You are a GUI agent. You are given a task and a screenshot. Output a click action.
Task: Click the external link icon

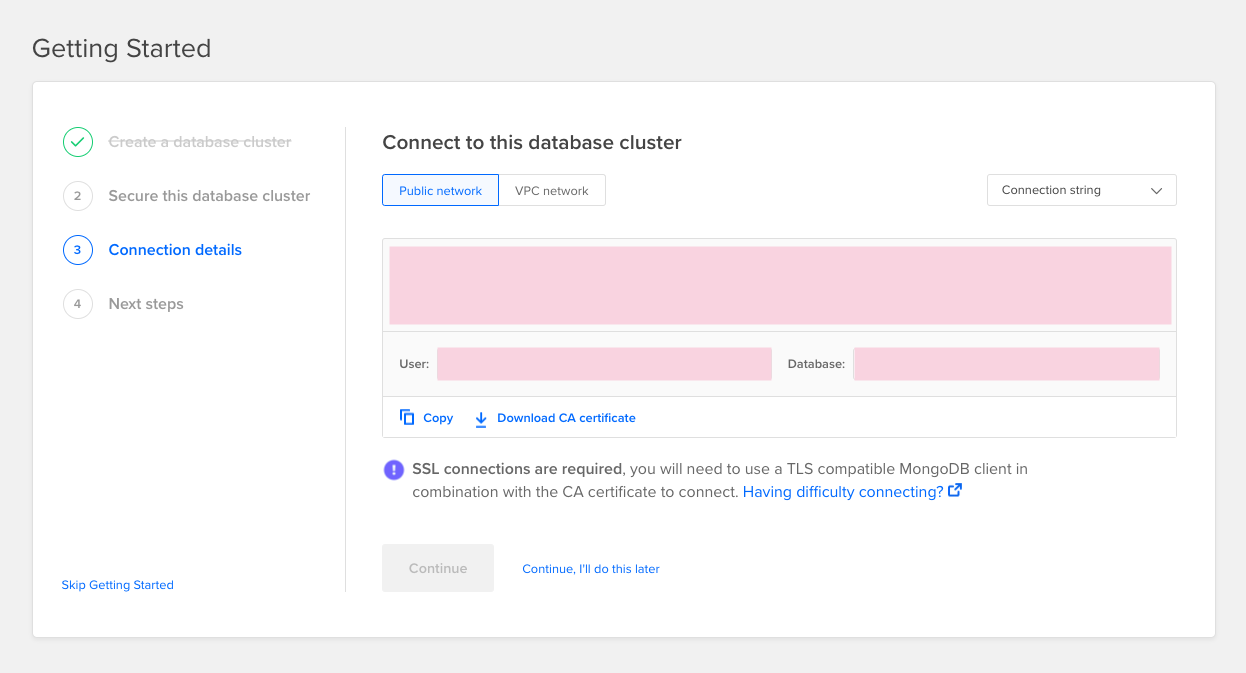pyautogui.click(x=955, y=491)
